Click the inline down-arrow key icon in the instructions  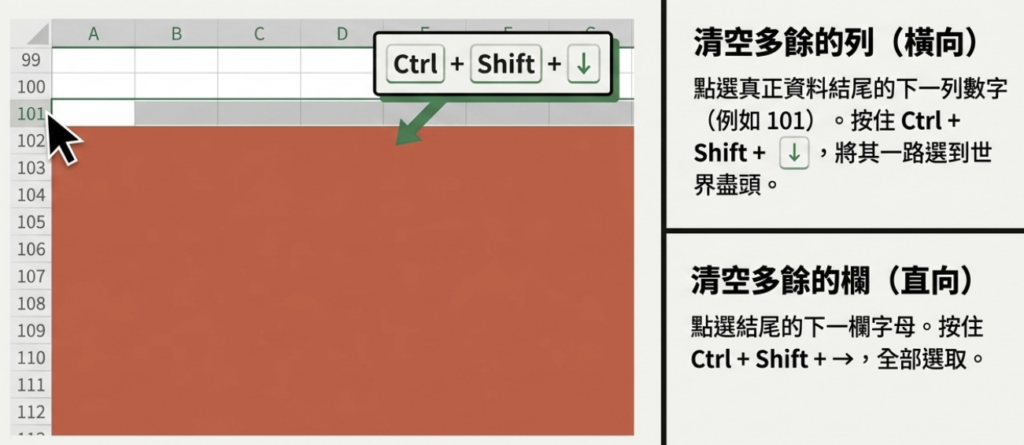[793, 153]
